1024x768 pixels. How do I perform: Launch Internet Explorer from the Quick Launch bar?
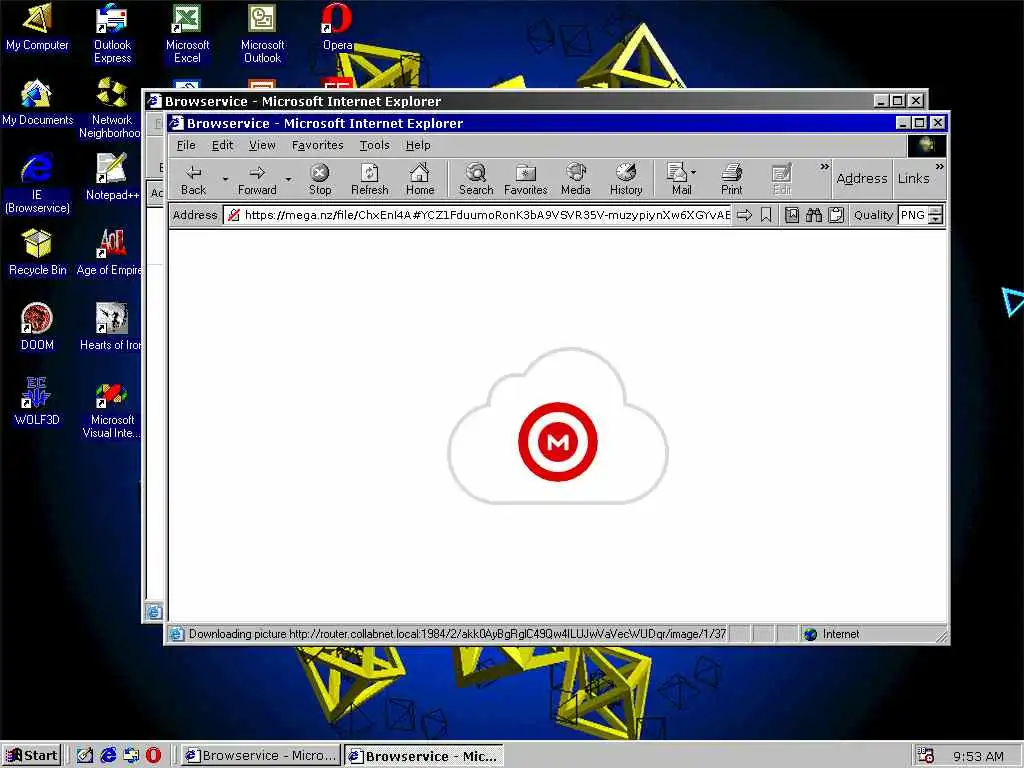[x=108, y=755]
